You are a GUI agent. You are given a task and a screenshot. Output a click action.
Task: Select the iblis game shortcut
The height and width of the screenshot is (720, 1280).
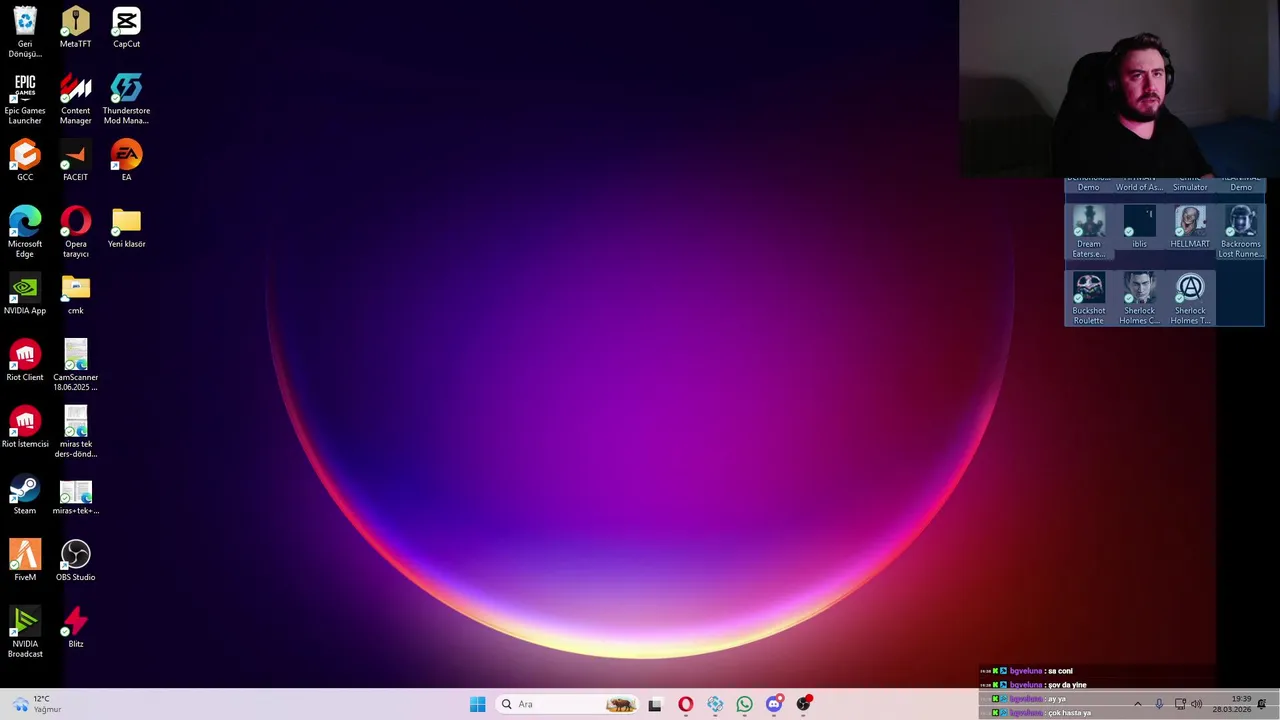[1139, 227]
